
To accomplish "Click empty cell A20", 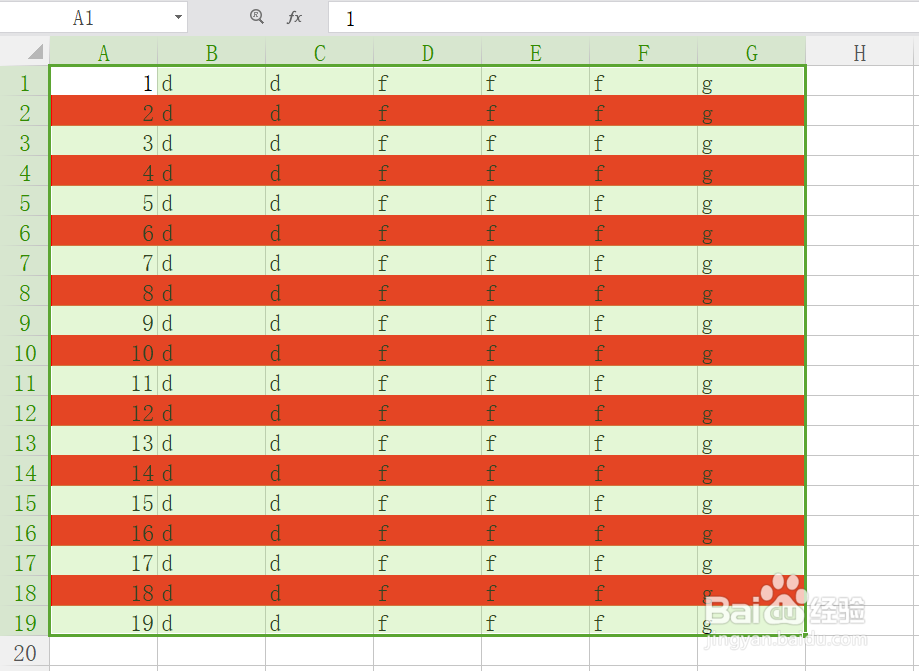I will 104,651.
